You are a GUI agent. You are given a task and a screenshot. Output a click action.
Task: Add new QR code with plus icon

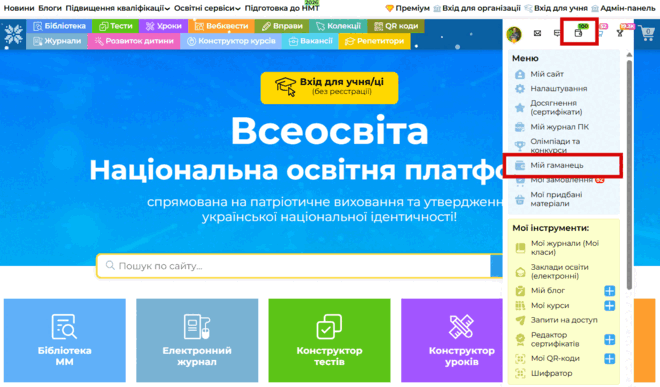click(x=609, y=358)
